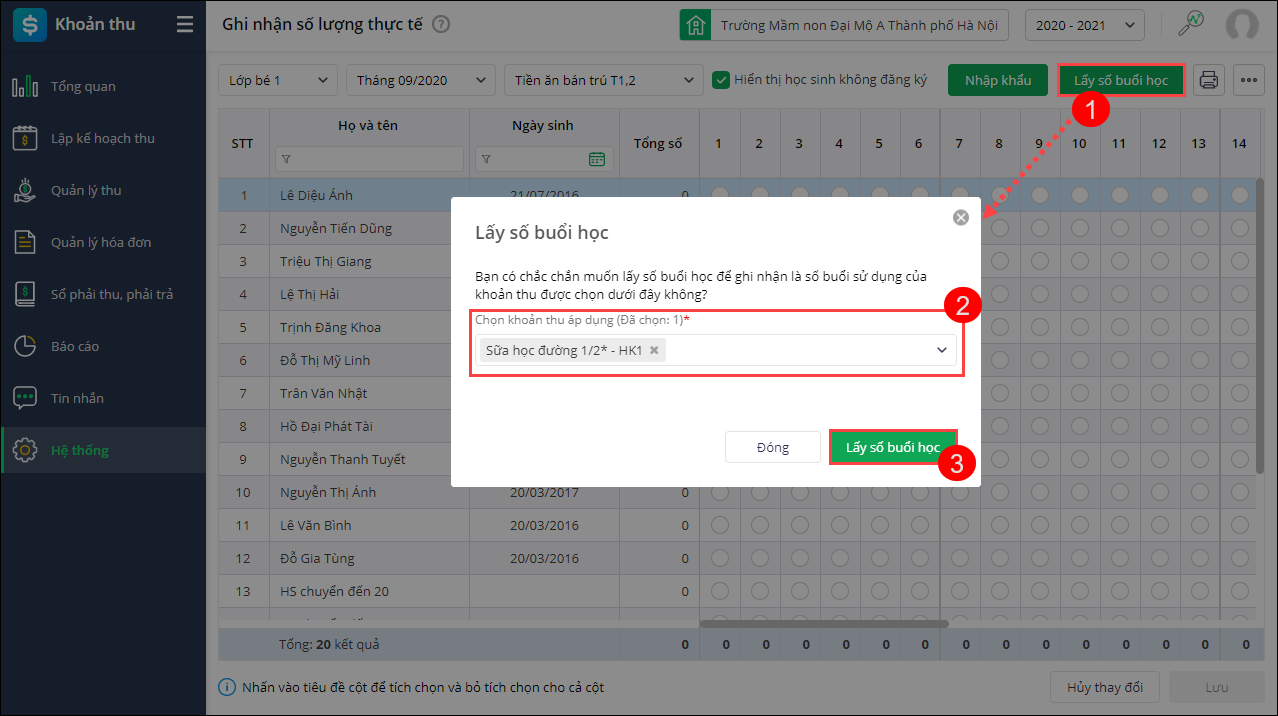Toggle day 5 circle for Đỗ Gia Tùng
Screen dimensions: 1278x716
[879, 558]
